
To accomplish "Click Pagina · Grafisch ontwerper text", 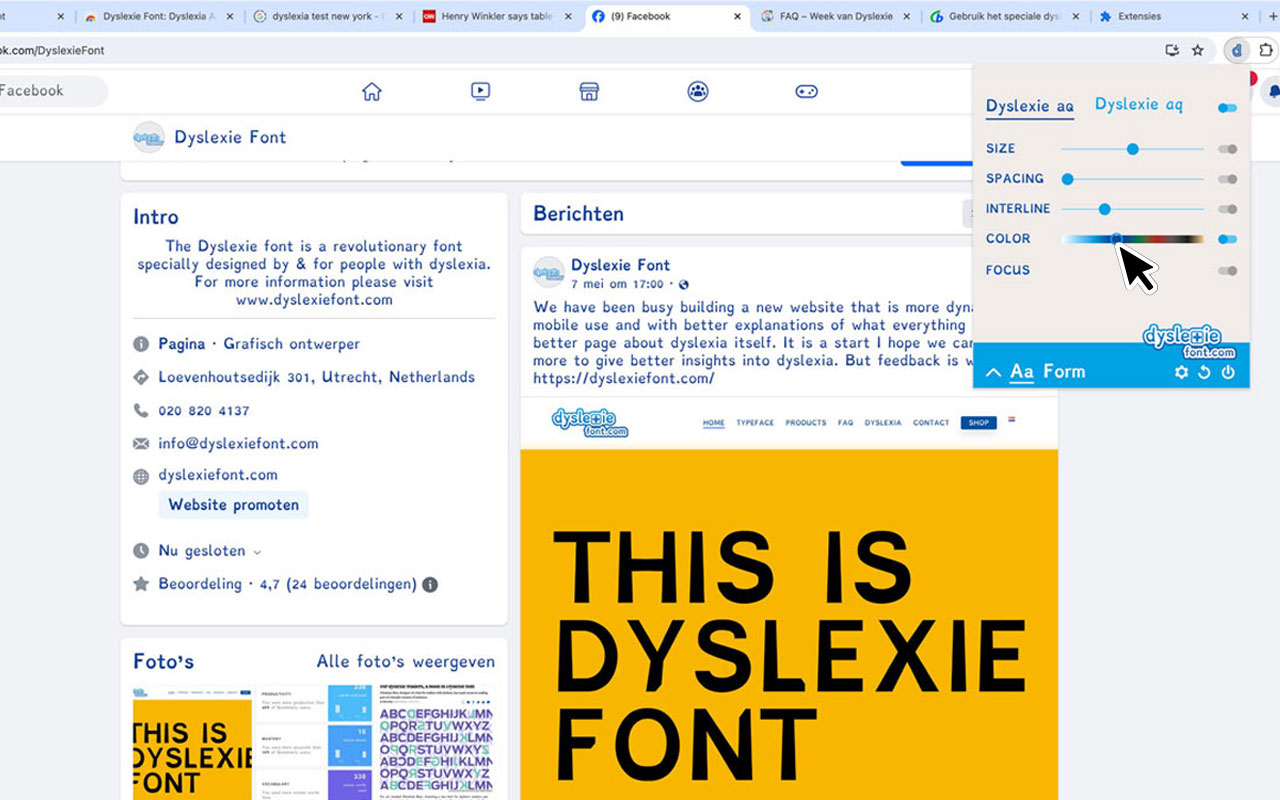I will tap(259, 344).
